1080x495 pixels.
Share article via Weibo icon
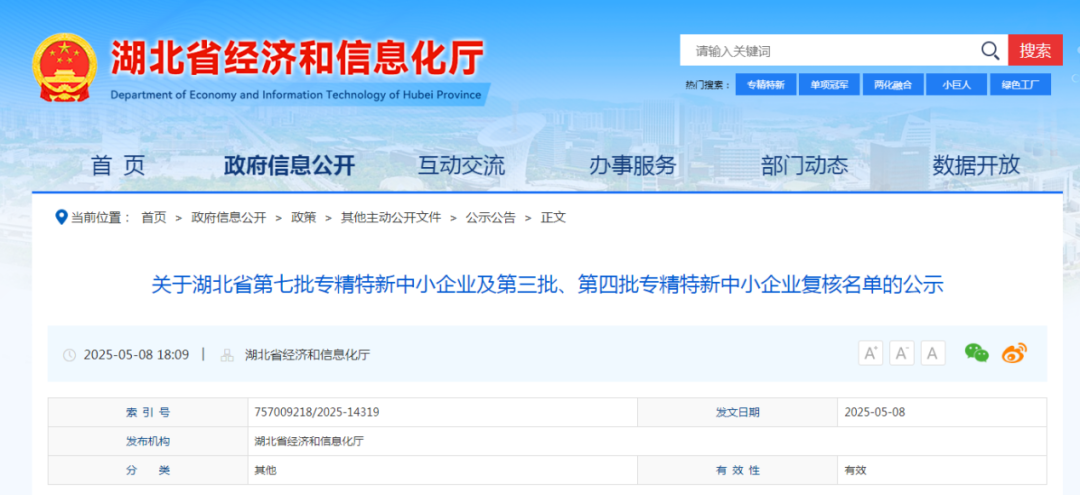pyautogui.click(x=1014, y=353)
